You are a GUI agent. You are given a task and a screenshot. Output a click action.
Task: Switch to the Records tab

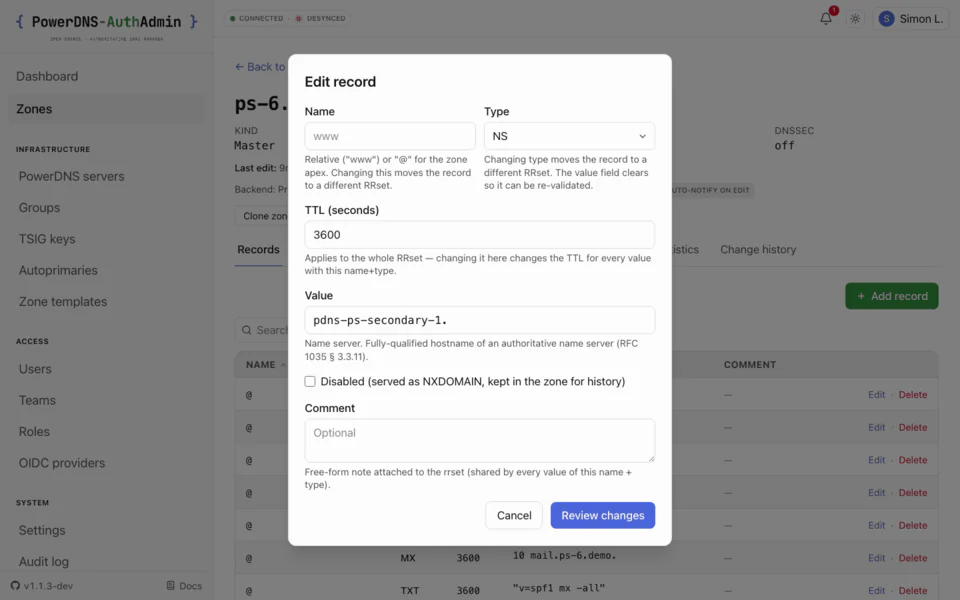click(258, 249)
